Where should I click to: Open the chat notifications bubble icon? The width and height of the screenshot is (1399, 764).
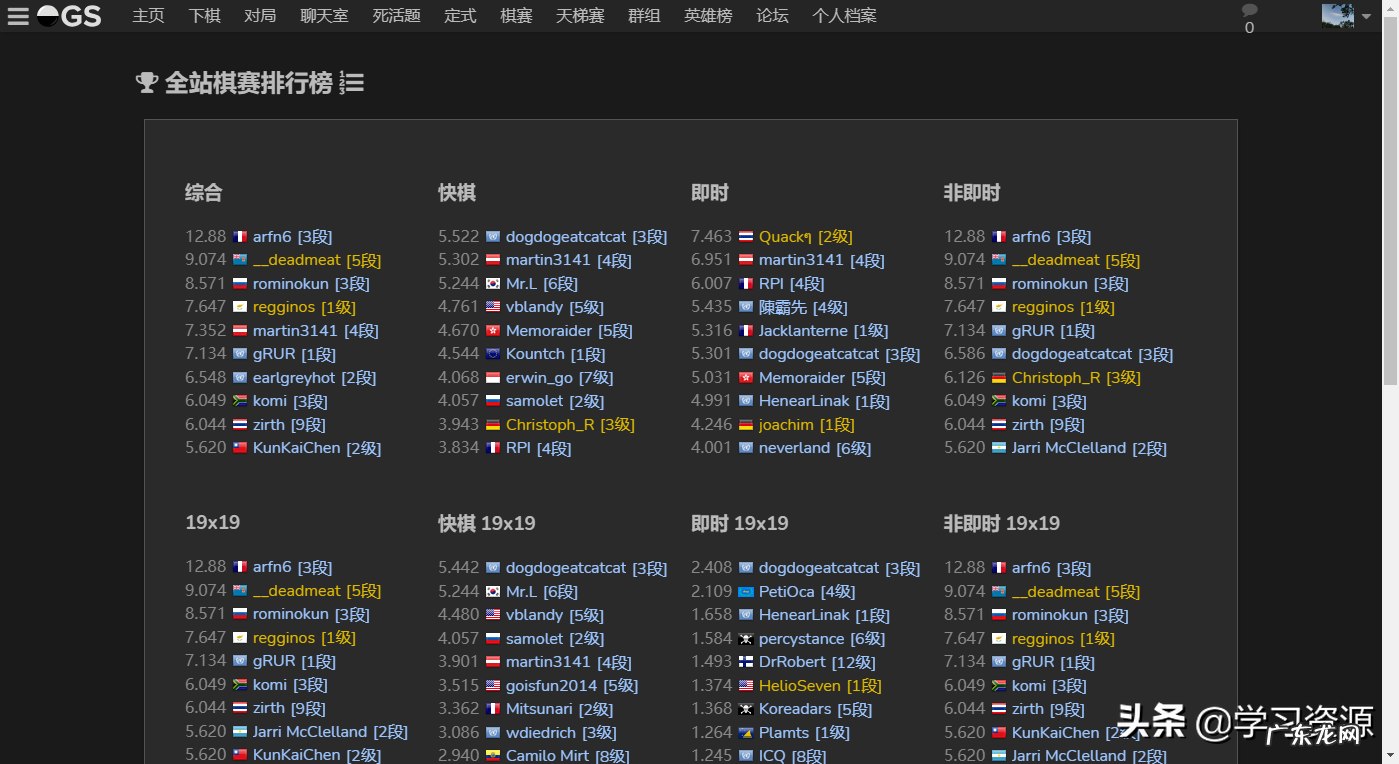pos(1249,11)
